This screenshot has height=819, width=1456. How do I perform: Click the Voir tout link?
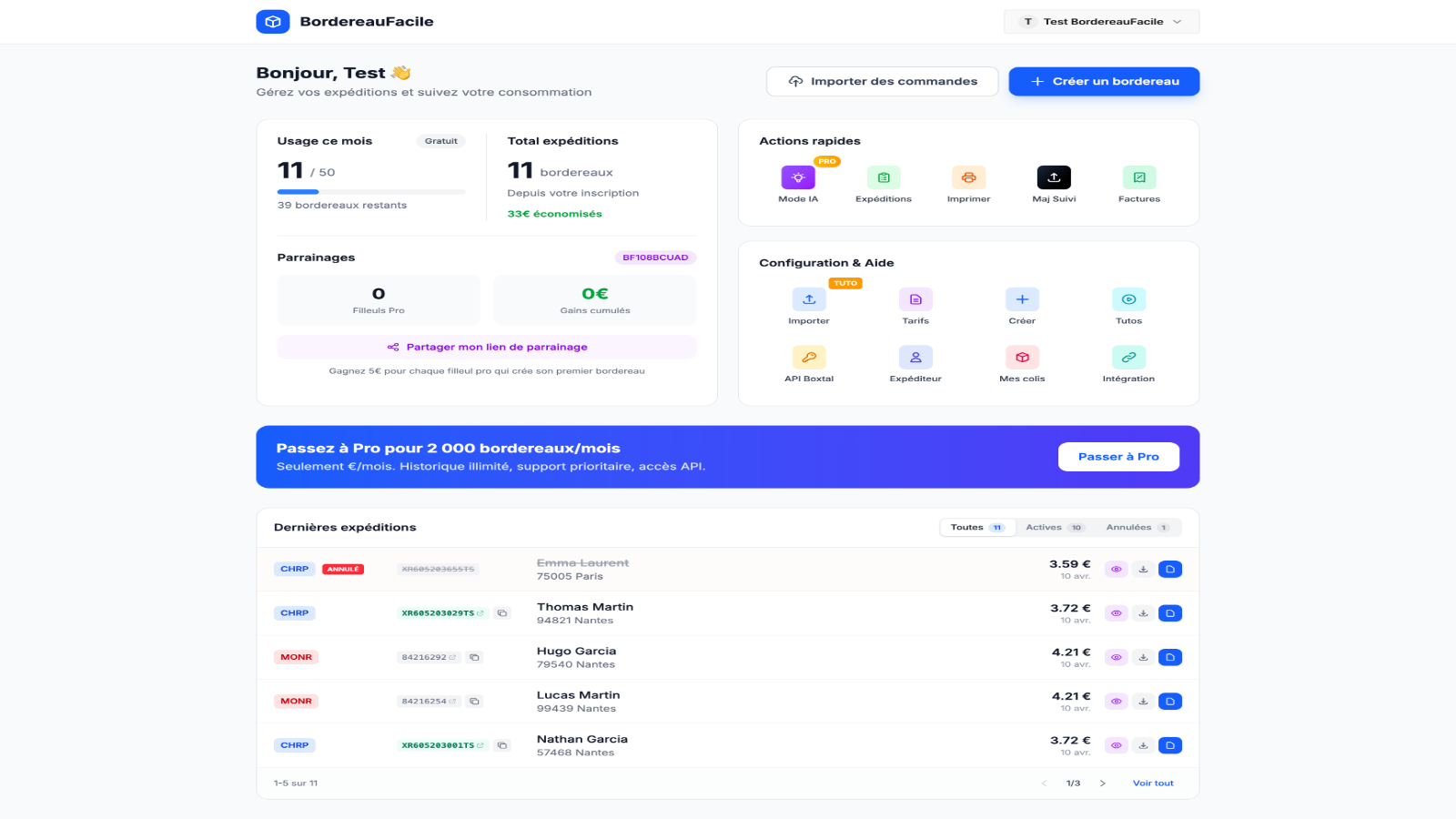[1153, 784]
